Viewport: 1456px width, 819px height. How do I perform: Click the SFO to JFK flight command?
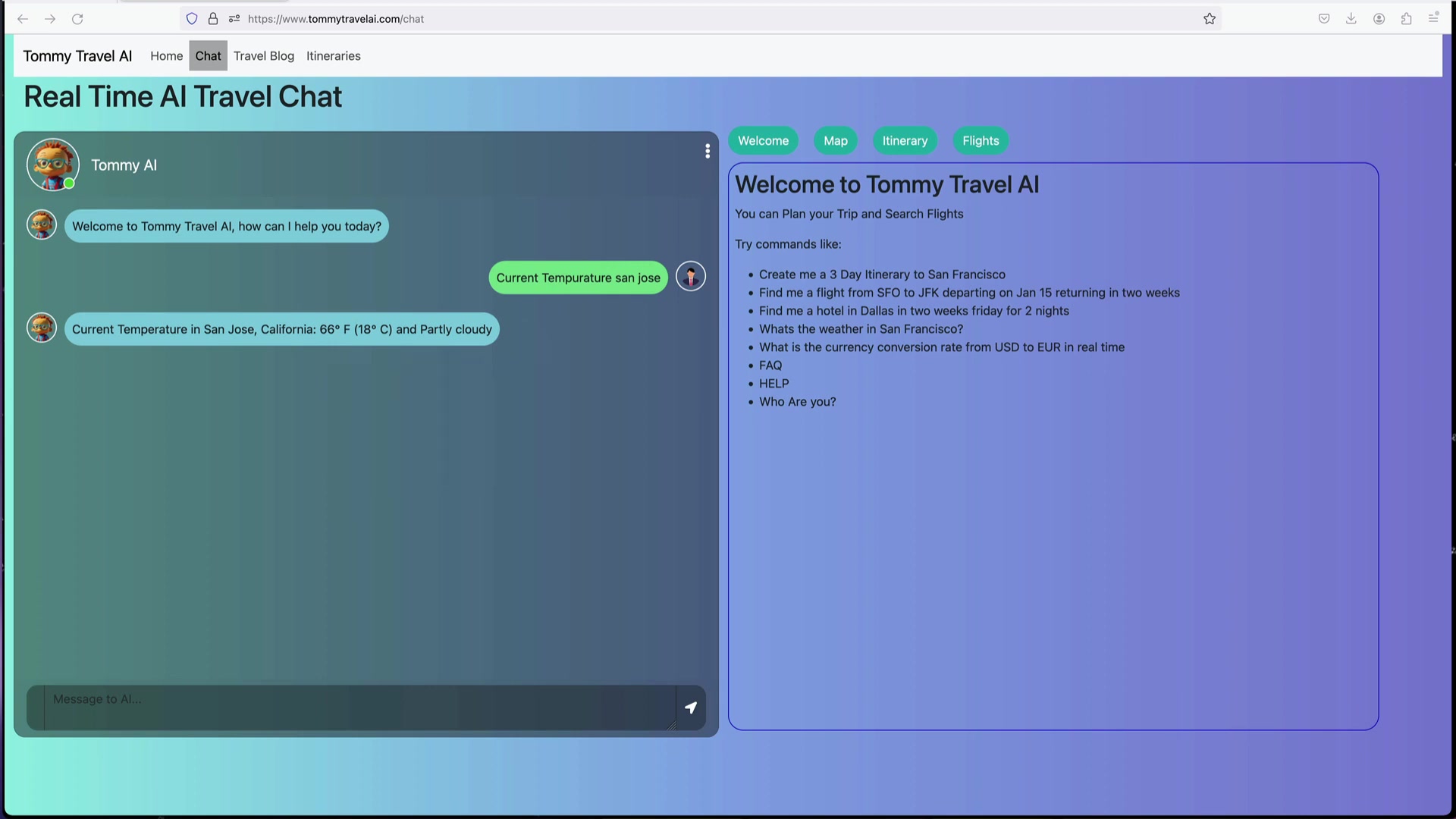point(969,293)
